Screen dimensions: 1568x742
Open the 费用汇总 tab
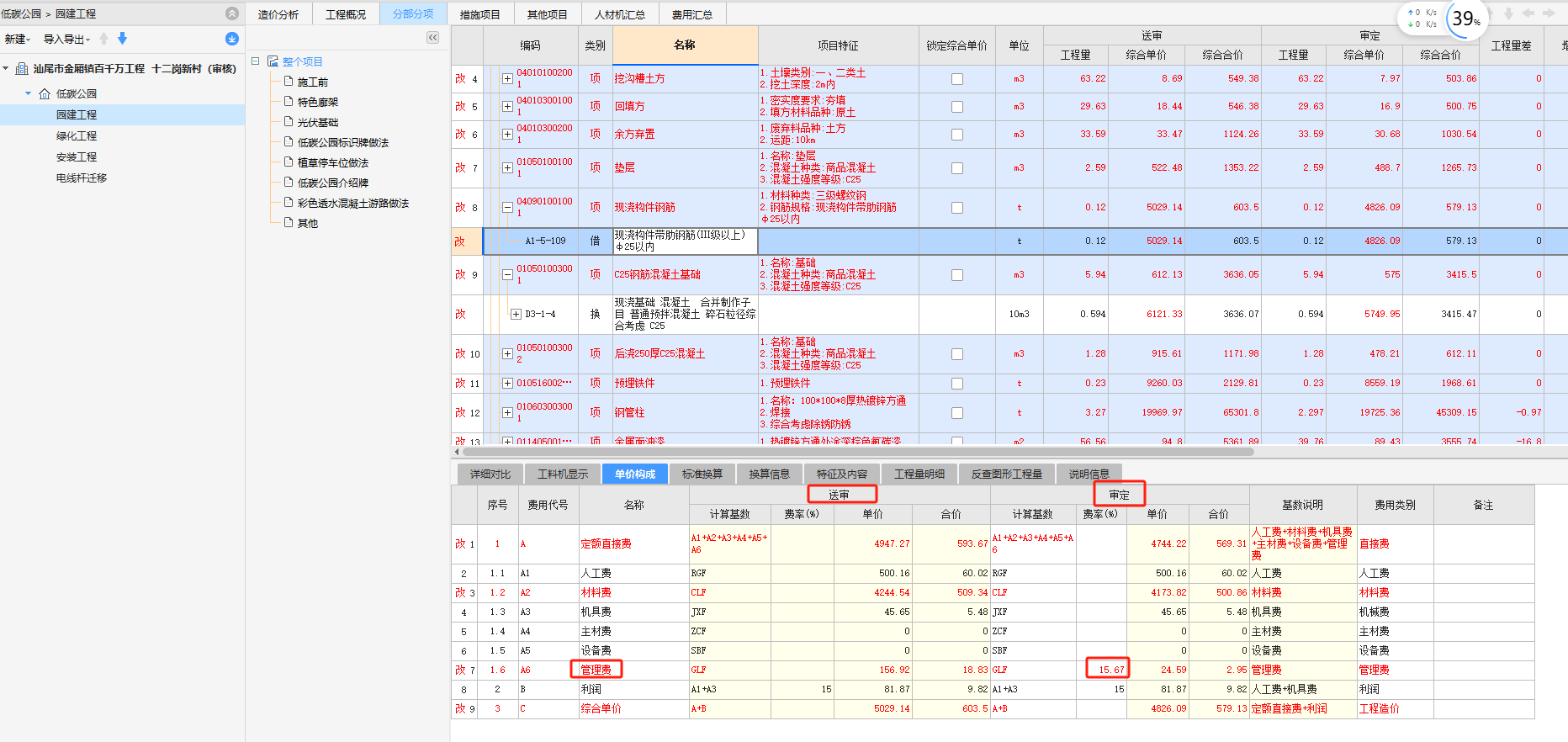[x=692, y=14]
